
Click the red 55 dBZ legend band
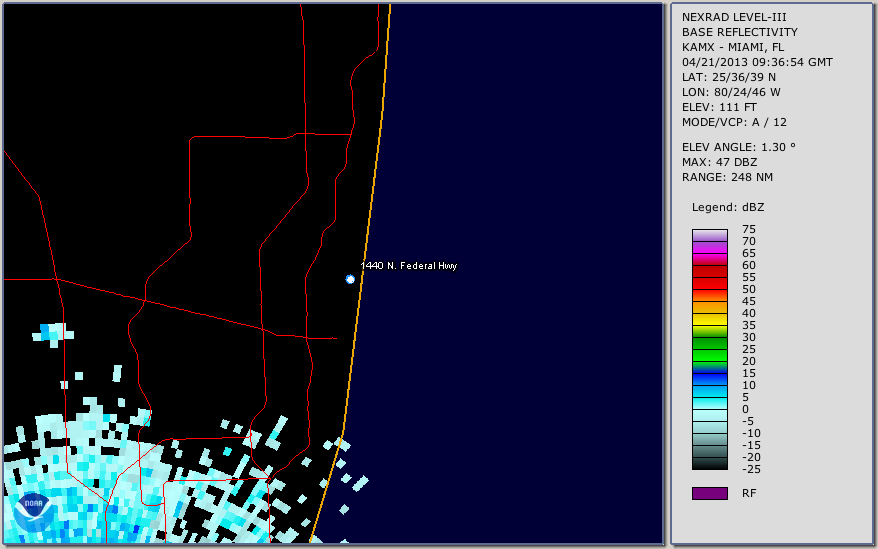pos(709,283)
